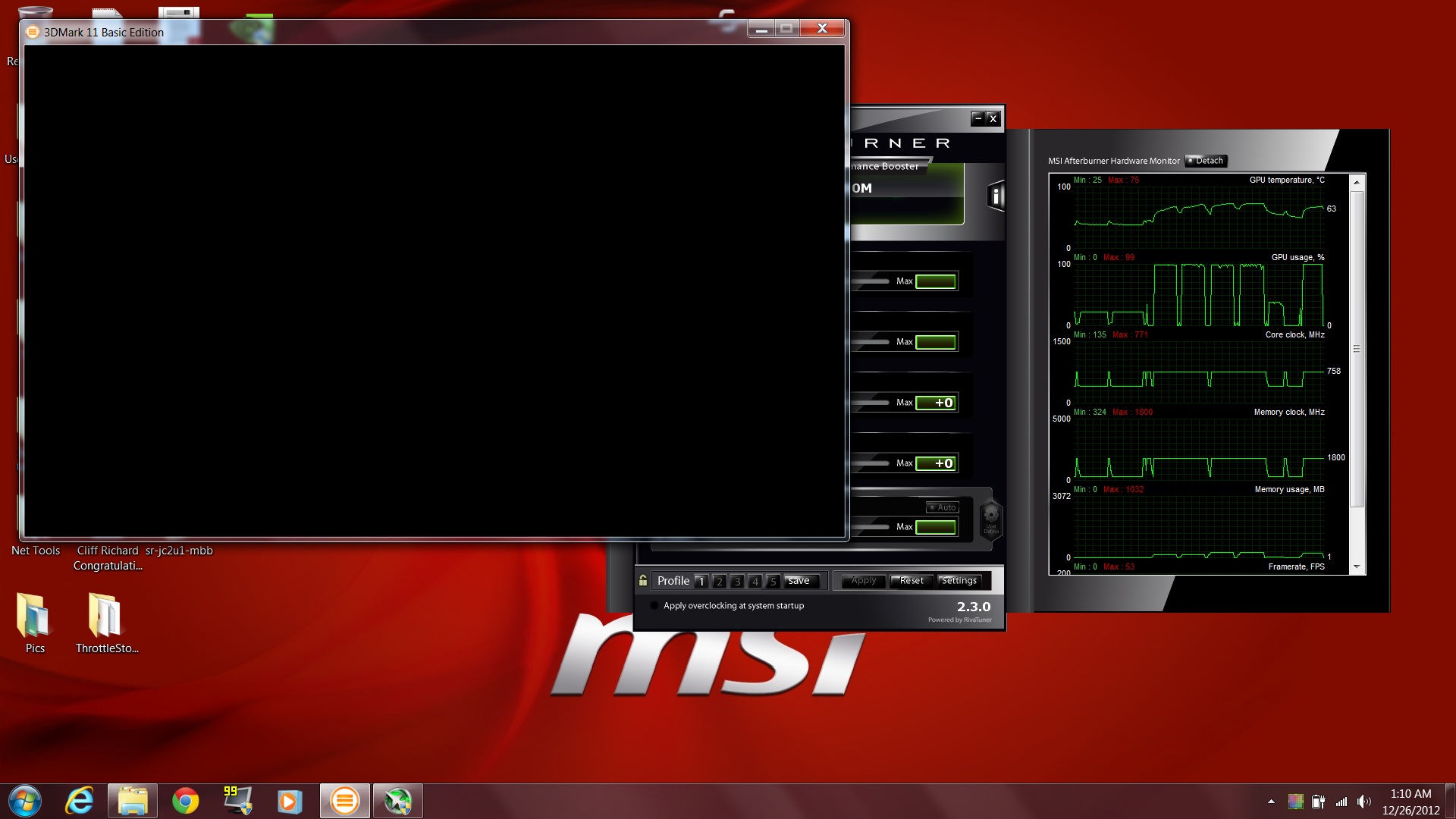Select the Cliff Richard Congratulati... desktop item
This screenshot has width=1456, height=819.
click(x=108, y=558)
